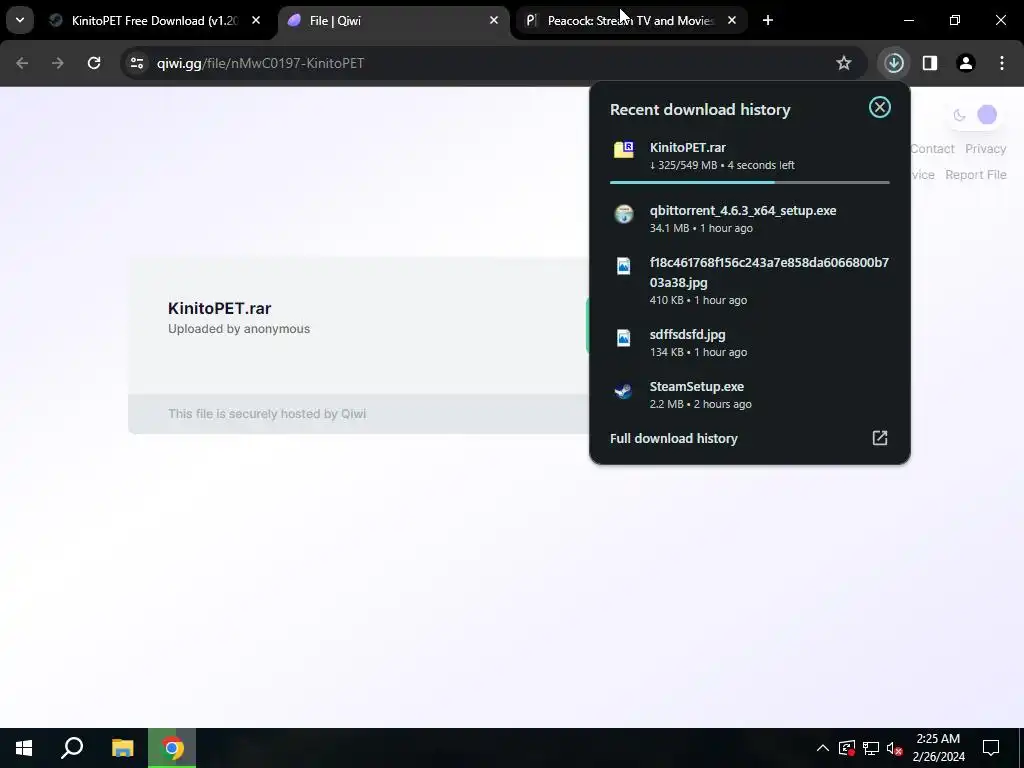Click the Report File link
Screen dimensions: 1024x768
[976, 175]
